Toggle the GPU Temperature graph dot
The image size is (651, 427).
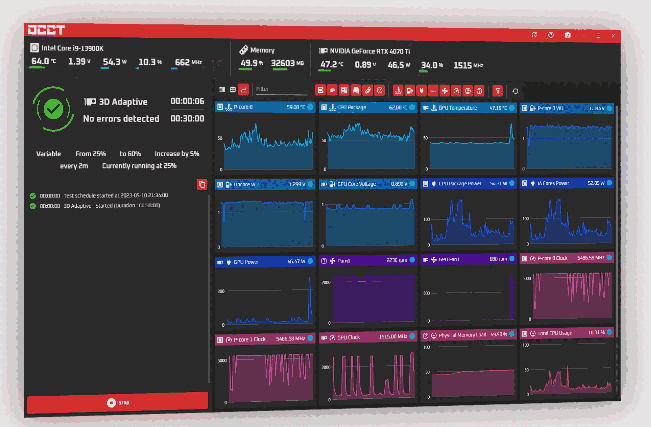tap(512, 108)
